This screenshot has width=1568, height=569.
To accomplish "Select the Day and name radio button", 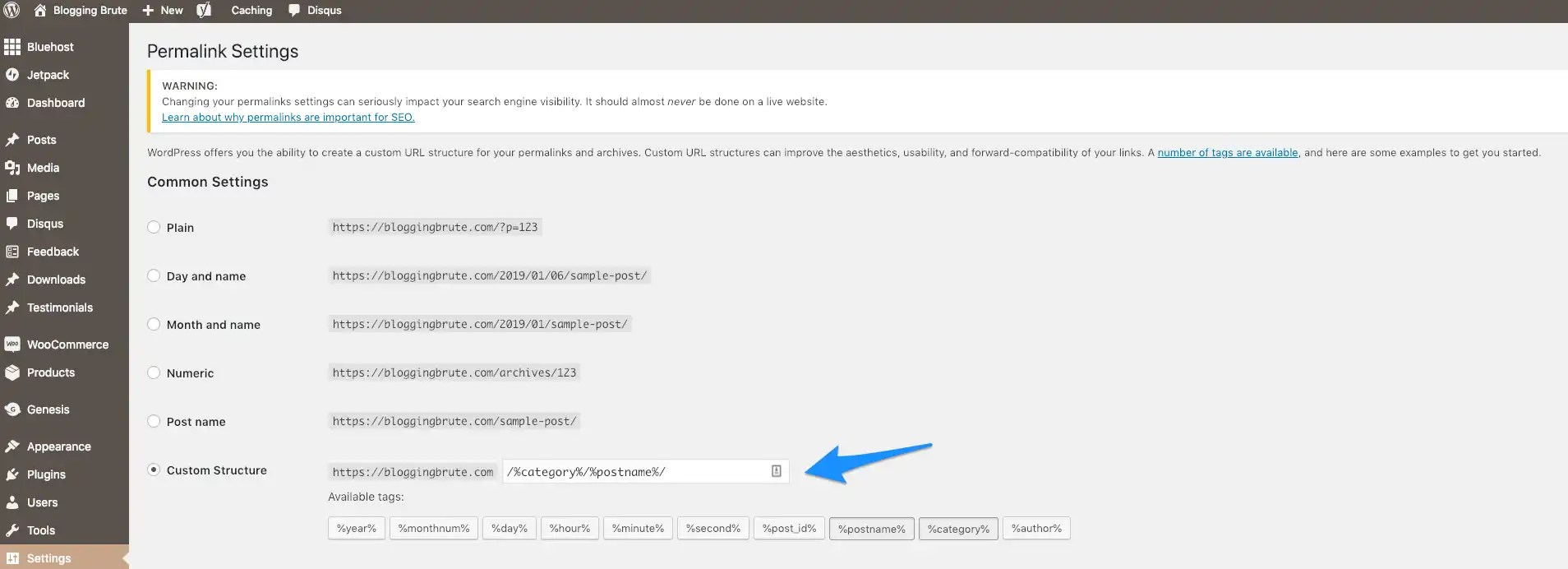I will click(x=154, y=275).
